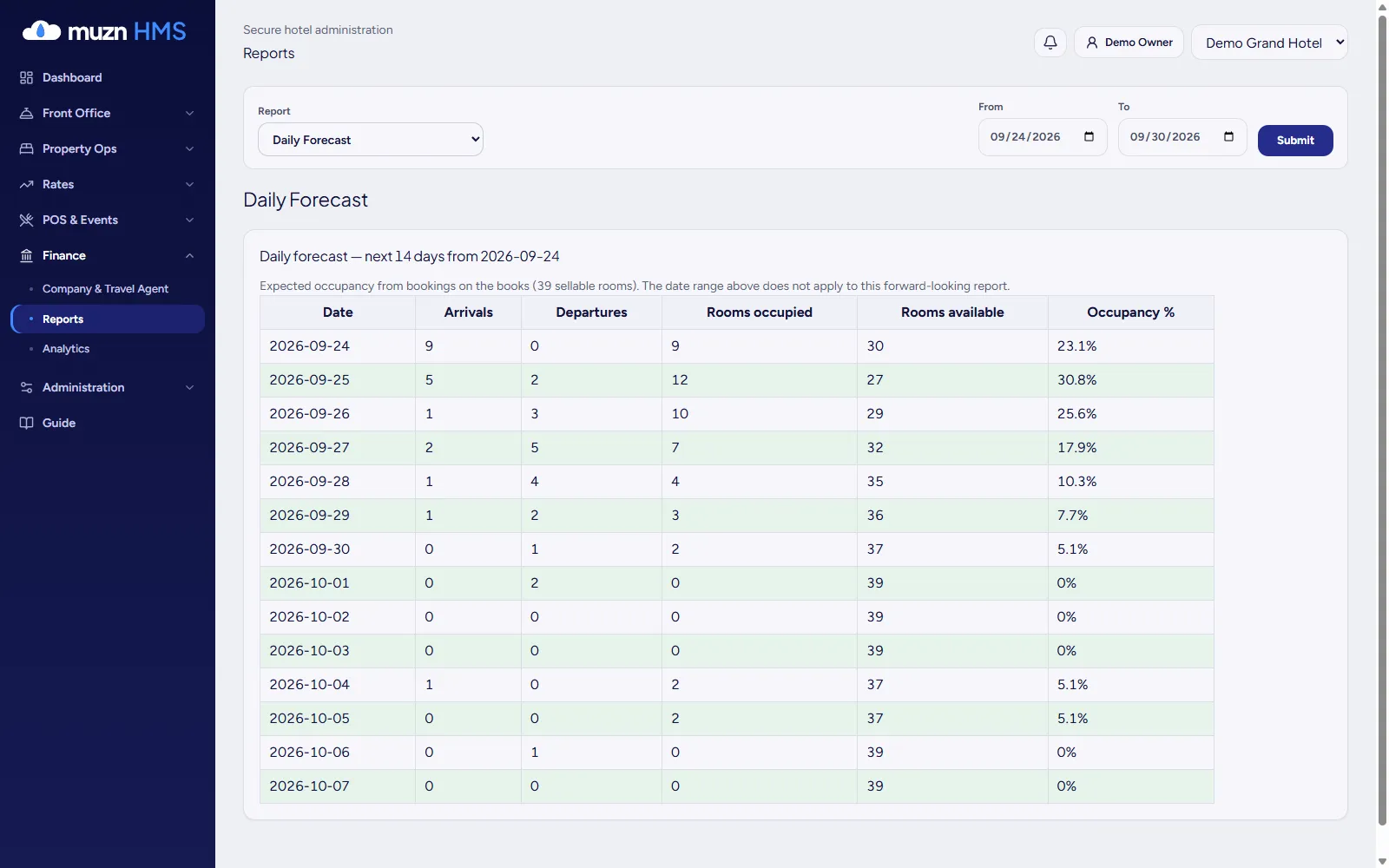Screen dimensions: 1389x868
Task: Click the Guide book icon
Action: pyautogui.click(x=26, y=423)
